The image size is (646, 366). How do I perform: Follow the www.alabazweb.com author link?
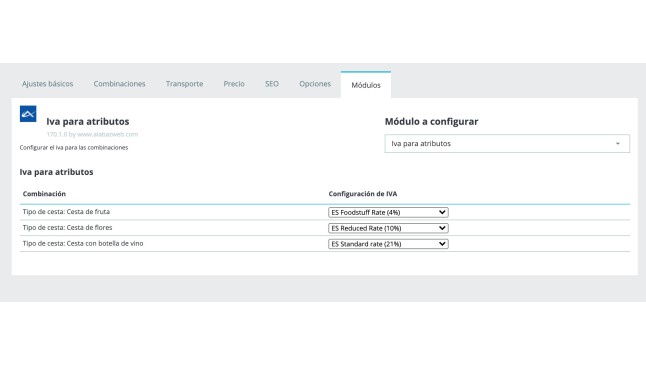tap(108, 134)
